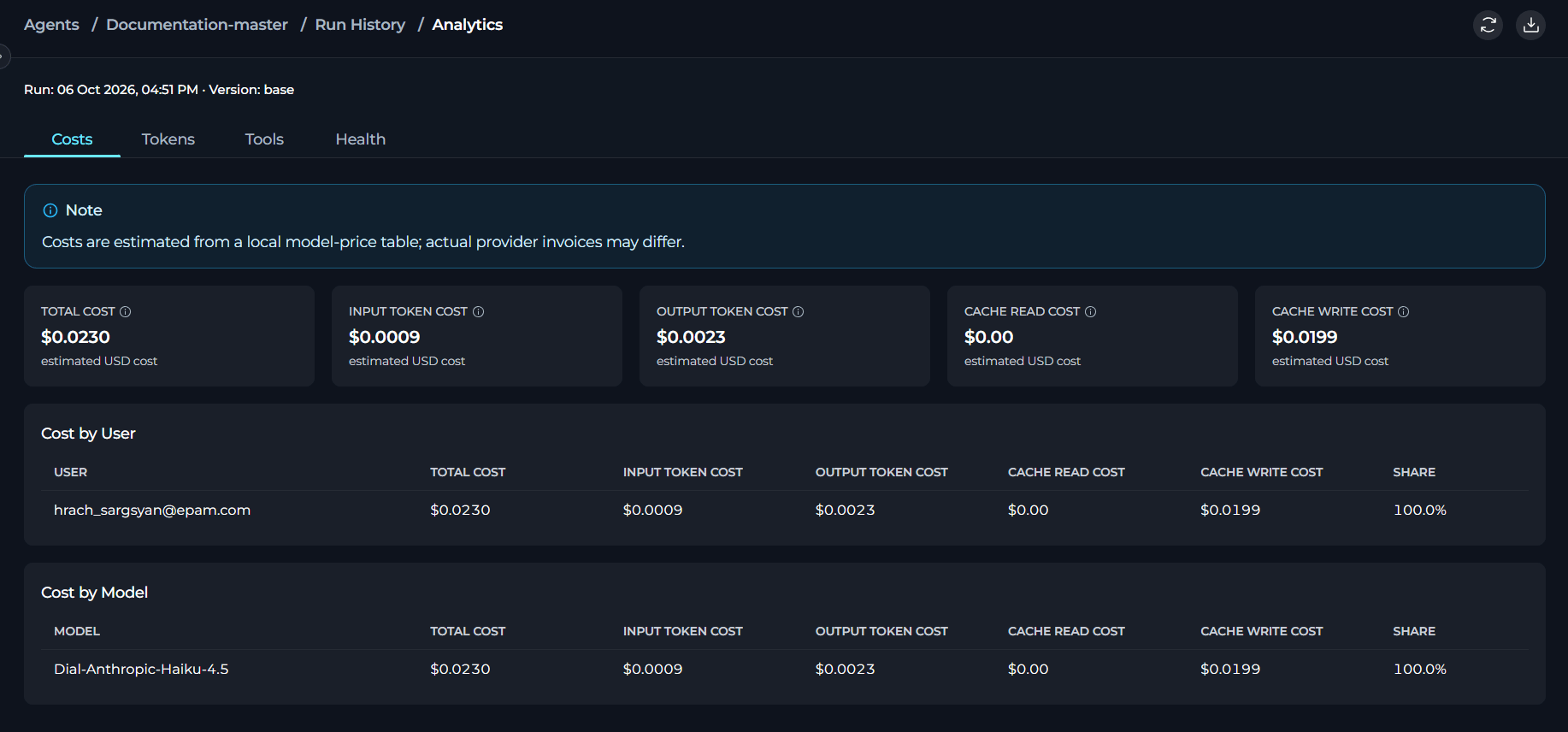Click the refresh analytics icon
Image resolution: width=1568 pixels, height=732 pixels.
pos(1488,25)
